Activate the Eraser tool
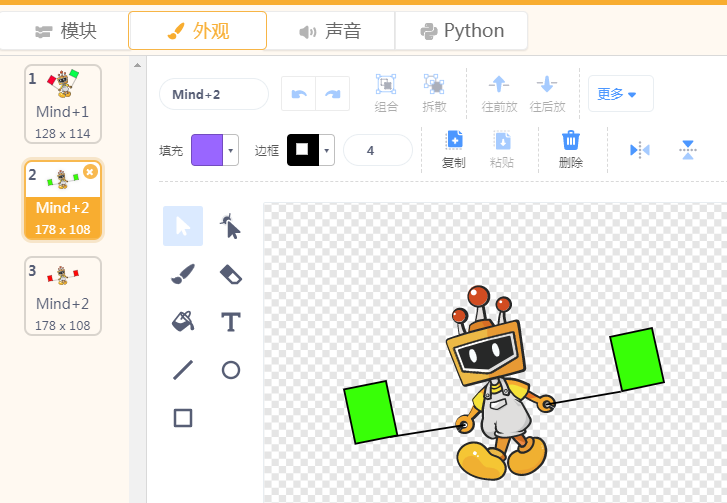The width and height of the screenshot is (727, 503). (x=230, y=274)
